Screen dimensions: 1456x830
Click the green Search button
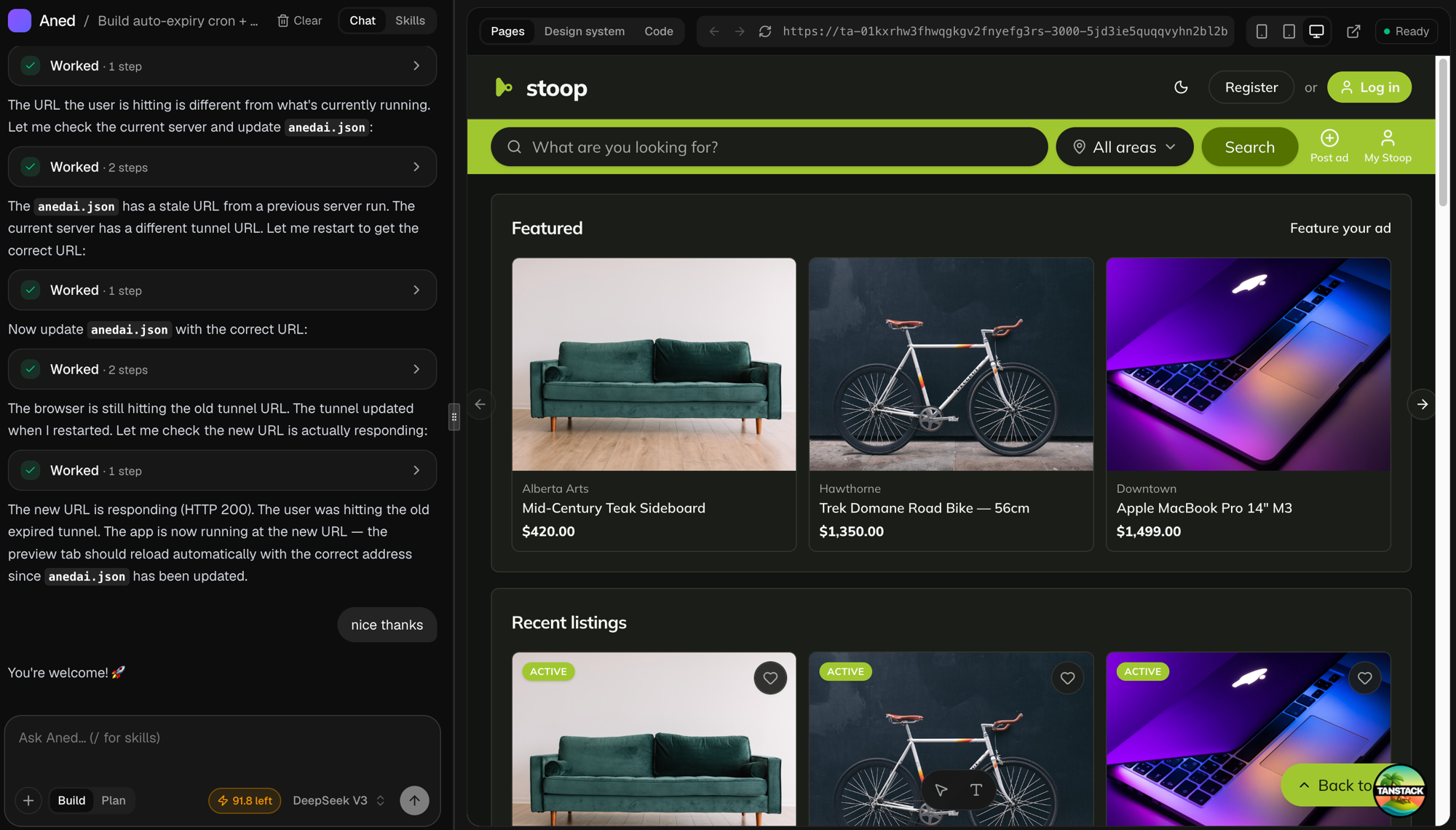(1249, 147)
